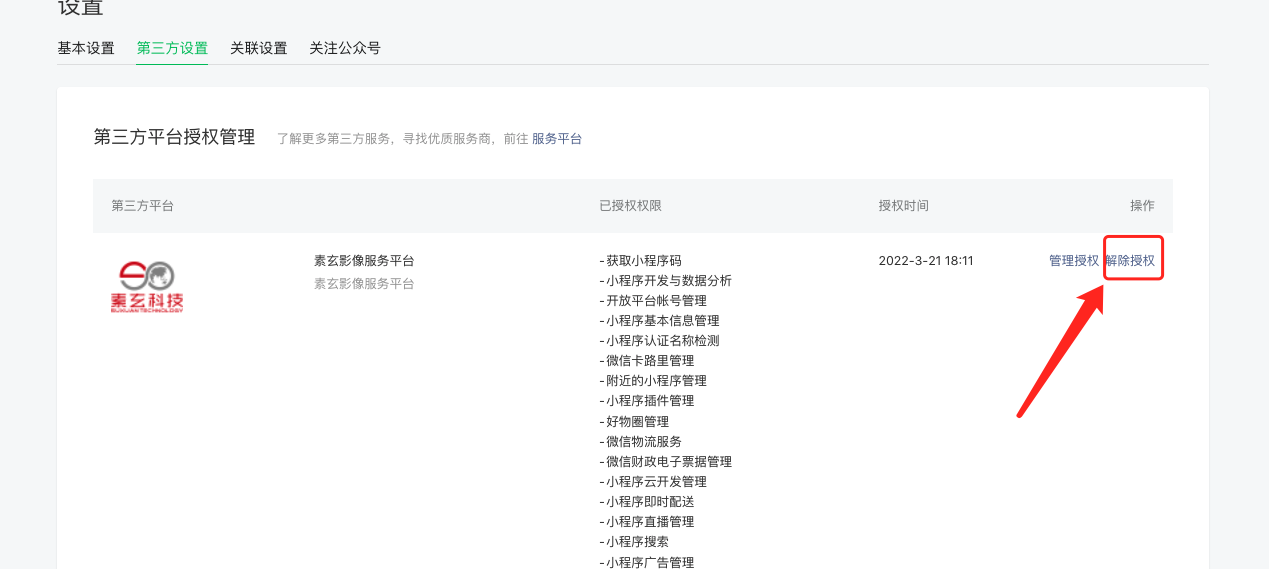1269x569 pixels.
Task: Click the 小程序直播管理 permission entry
Action: [650, 522]
